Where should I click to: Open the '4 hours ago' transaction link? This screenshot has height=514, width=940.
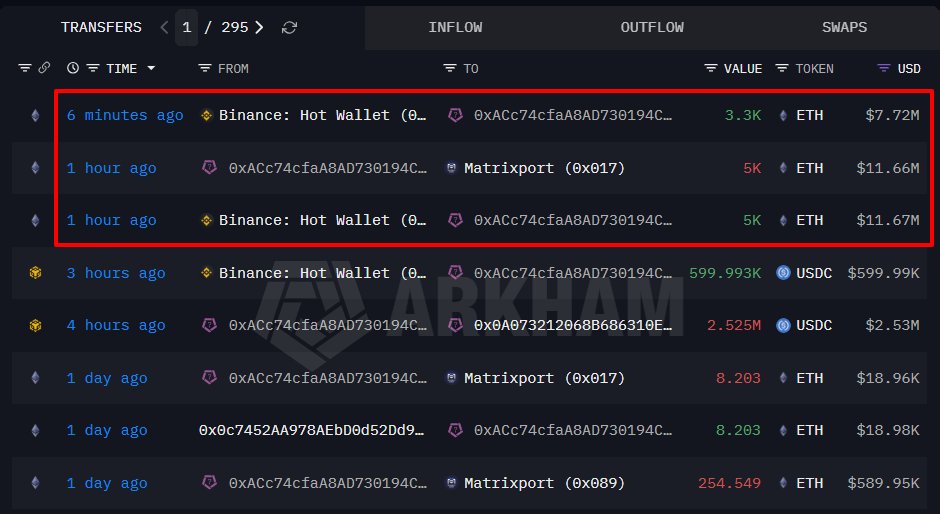[116, 326]
